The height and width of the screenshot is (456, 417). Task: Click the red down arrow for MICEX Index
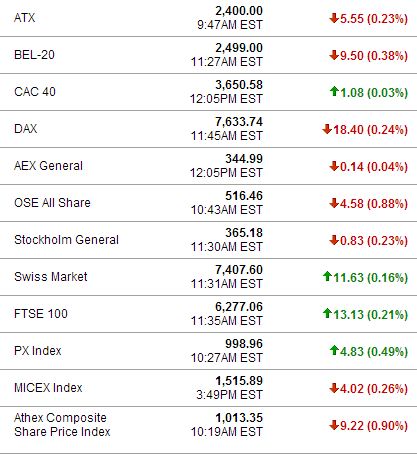[334, 388]
